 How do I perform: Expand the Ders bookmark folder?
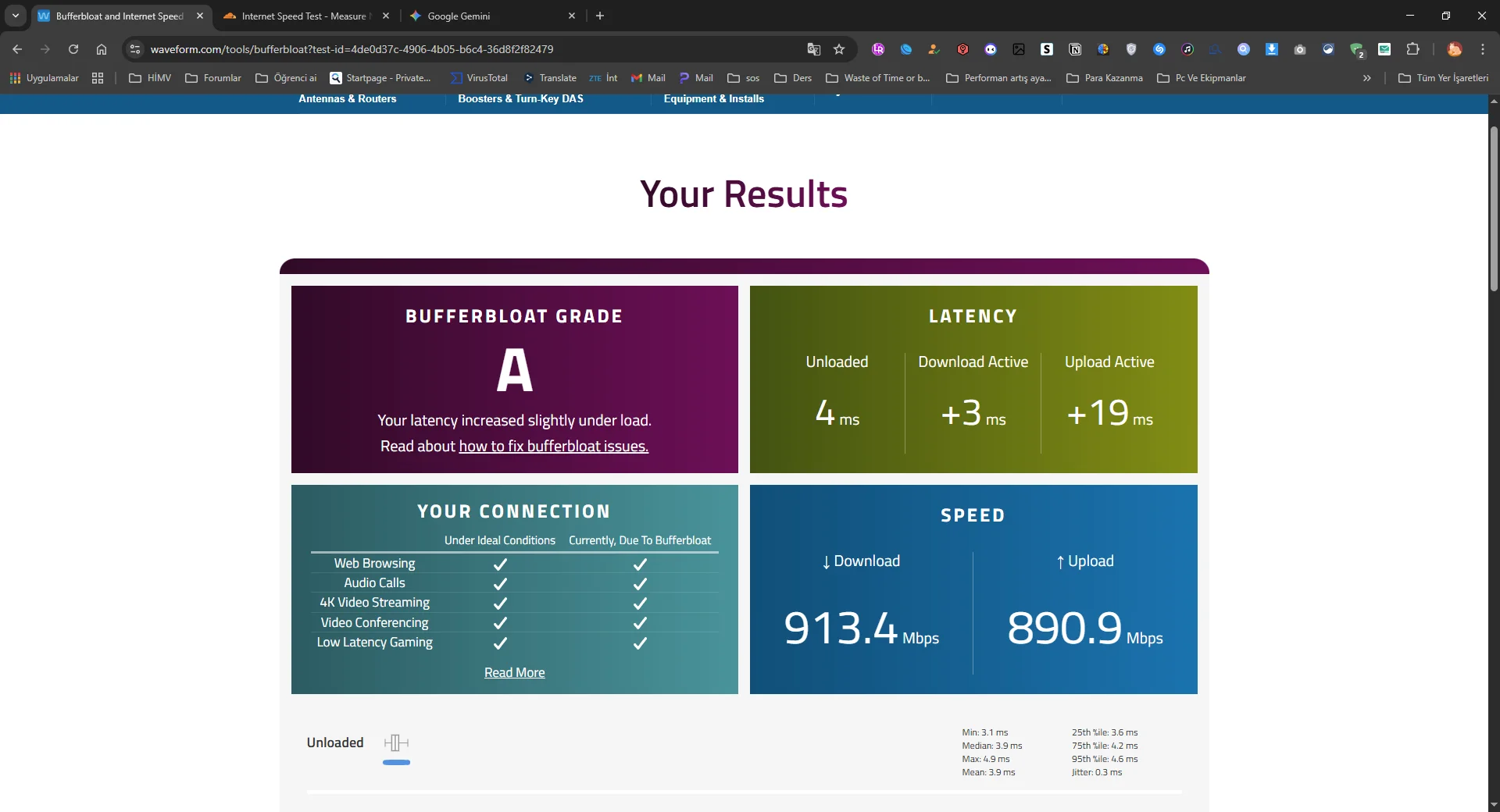coord(793,78)
